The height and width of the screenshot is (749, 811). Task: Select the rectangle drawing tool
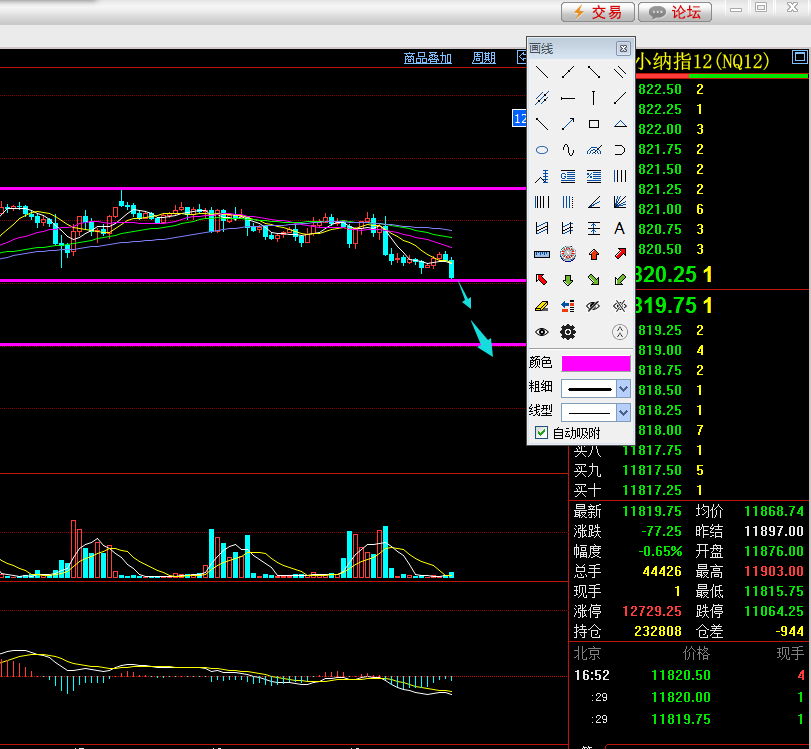(x=594, y=124)
